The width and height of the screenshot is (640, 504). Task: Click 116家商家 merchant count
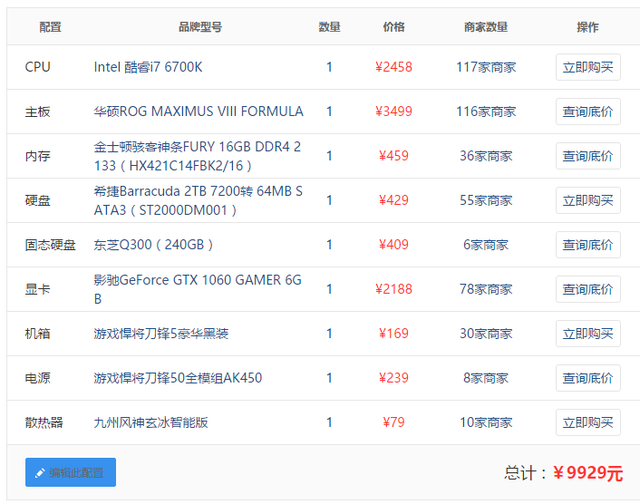coord(486,111)
